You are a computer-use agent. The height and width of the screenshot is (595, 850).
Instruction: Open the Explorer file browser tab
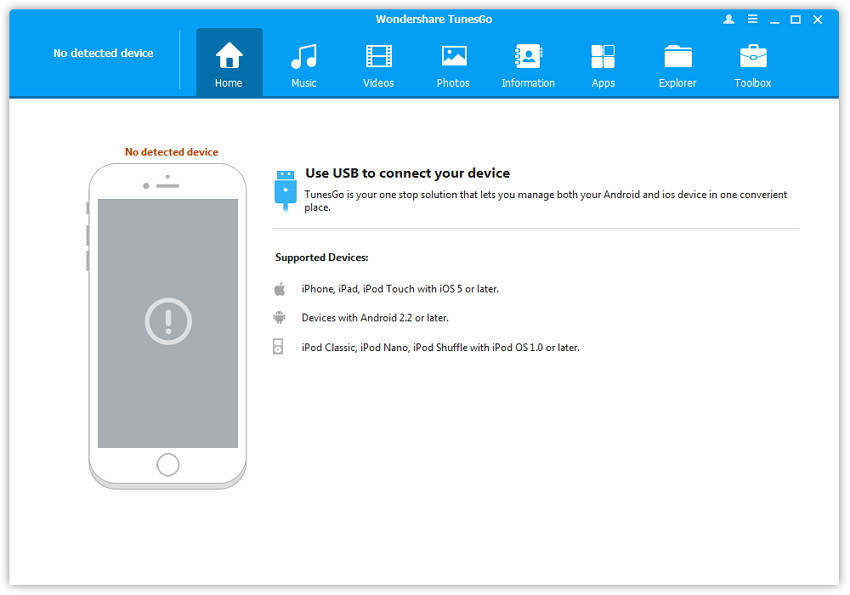tap(677, 64)
